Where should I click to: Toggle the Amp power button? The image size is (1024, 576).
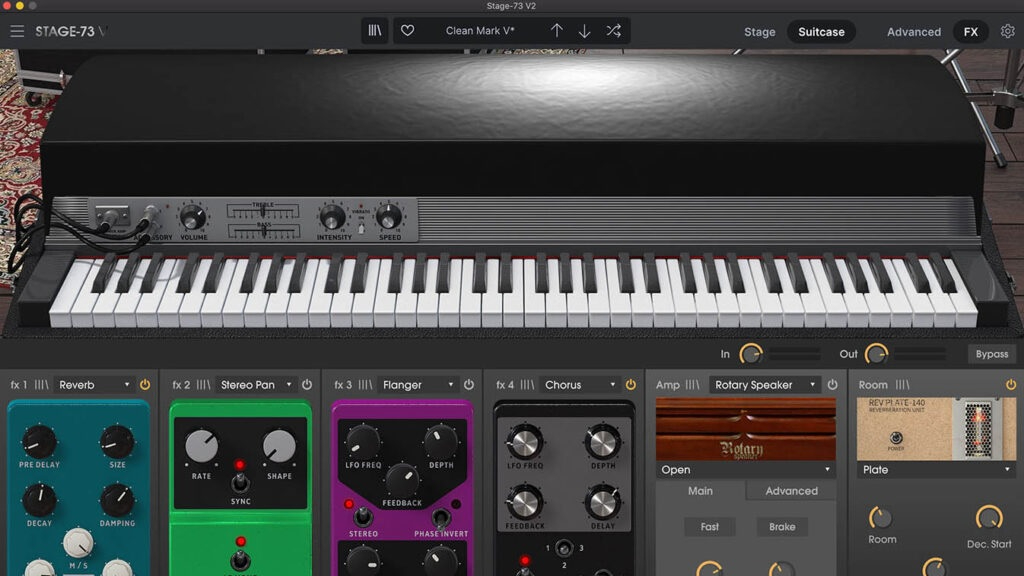pyautogui.click(x=833, y=385)
